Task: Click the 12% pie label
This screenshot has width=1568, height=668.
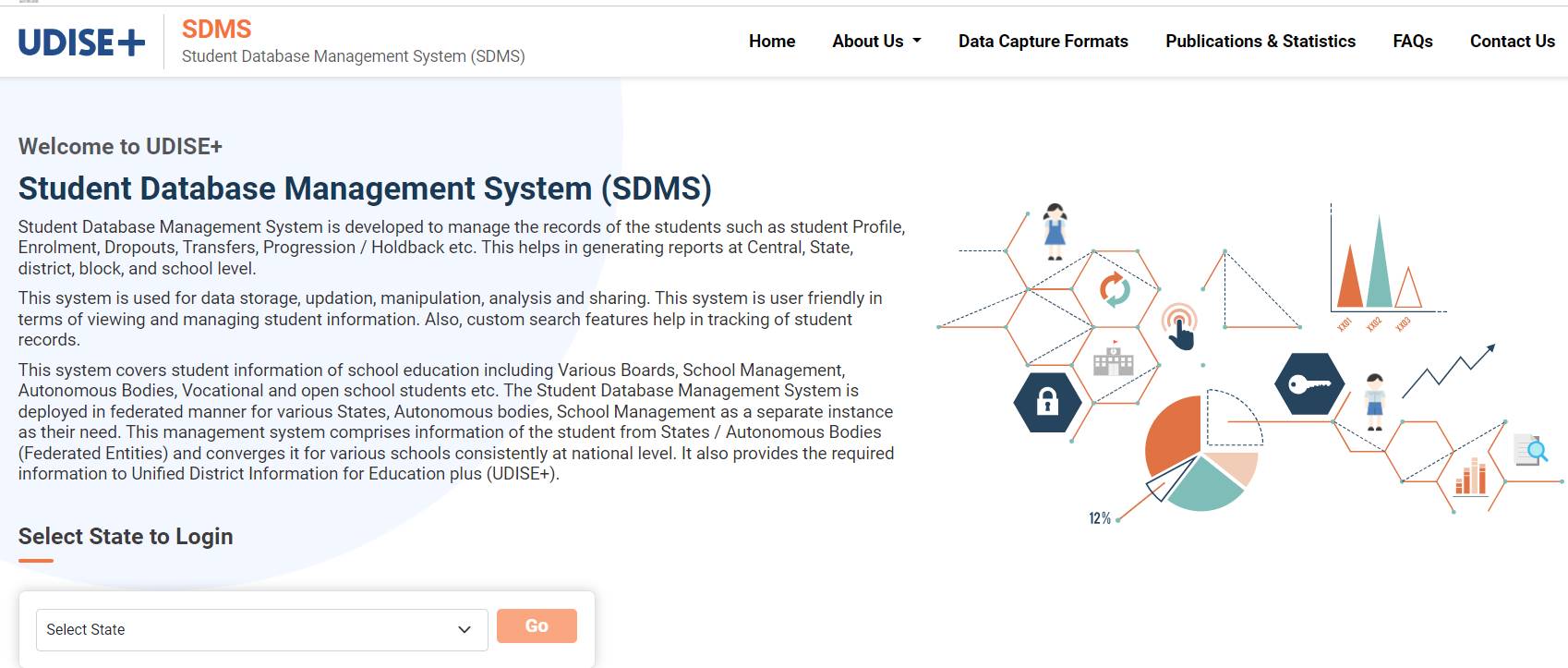Action: point(1100,518)
